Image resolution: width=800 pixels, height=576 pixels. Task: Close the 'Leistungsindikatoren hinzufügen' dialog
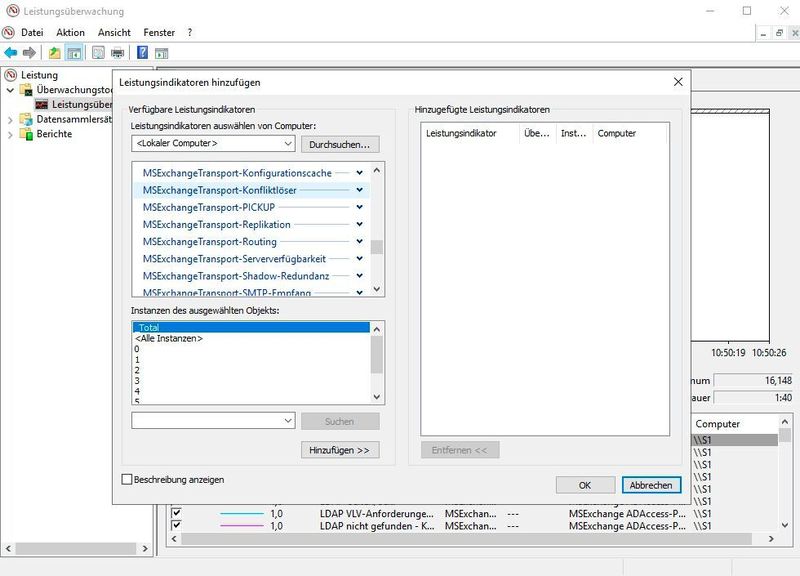(x=678, y=82)
